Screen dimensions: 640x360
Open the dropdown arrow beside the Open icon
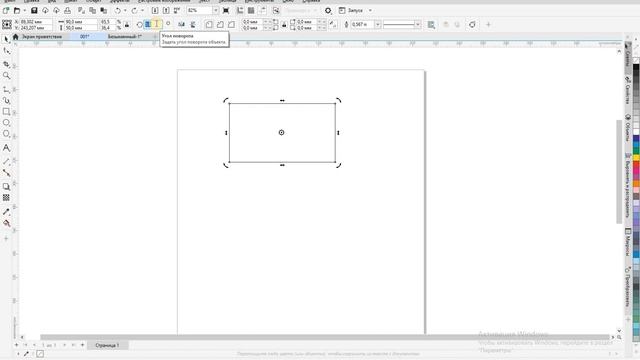pyautogui.click(x=24, y=10)
